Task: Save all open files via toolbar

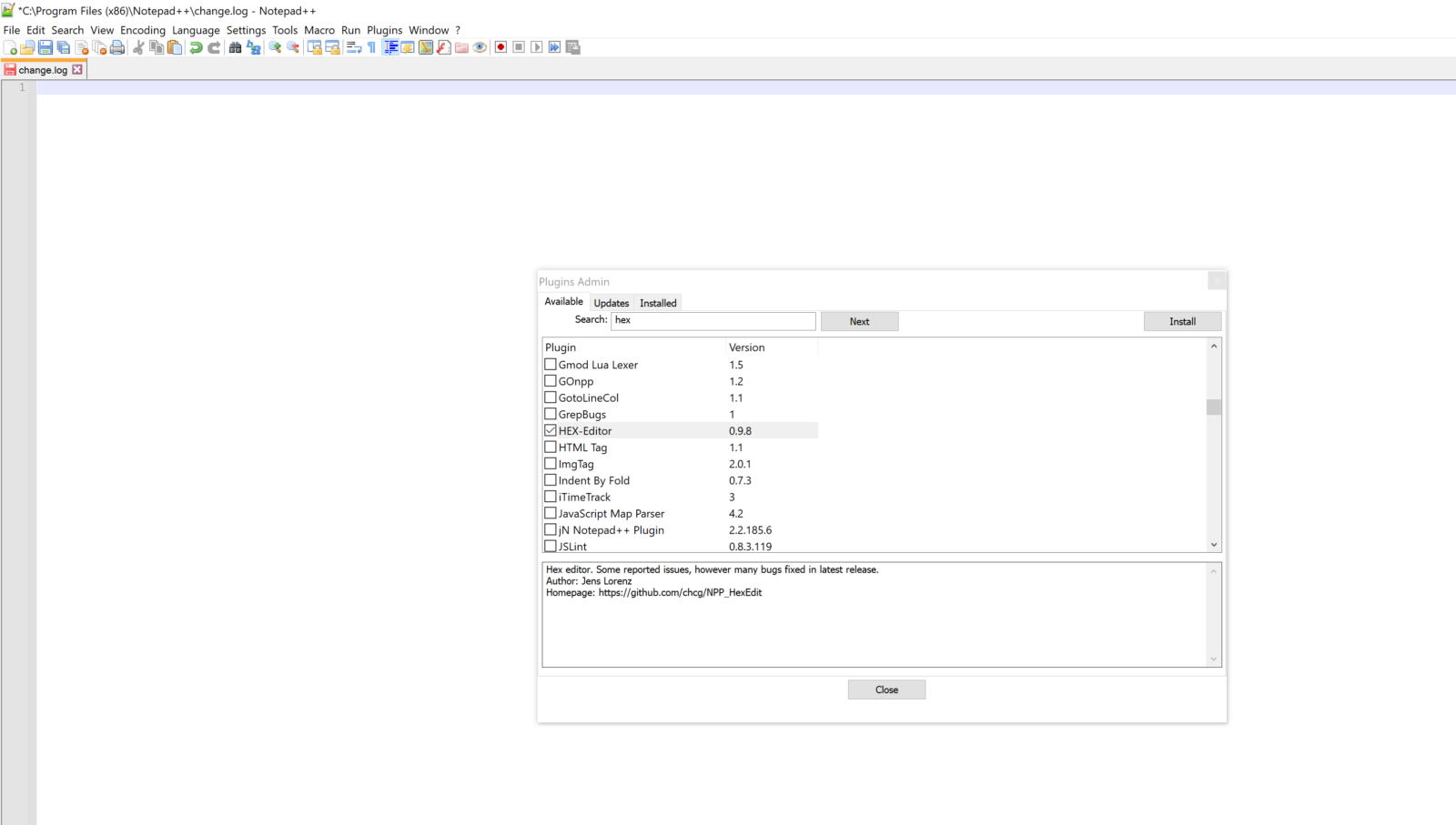Action: coord(63,47)
